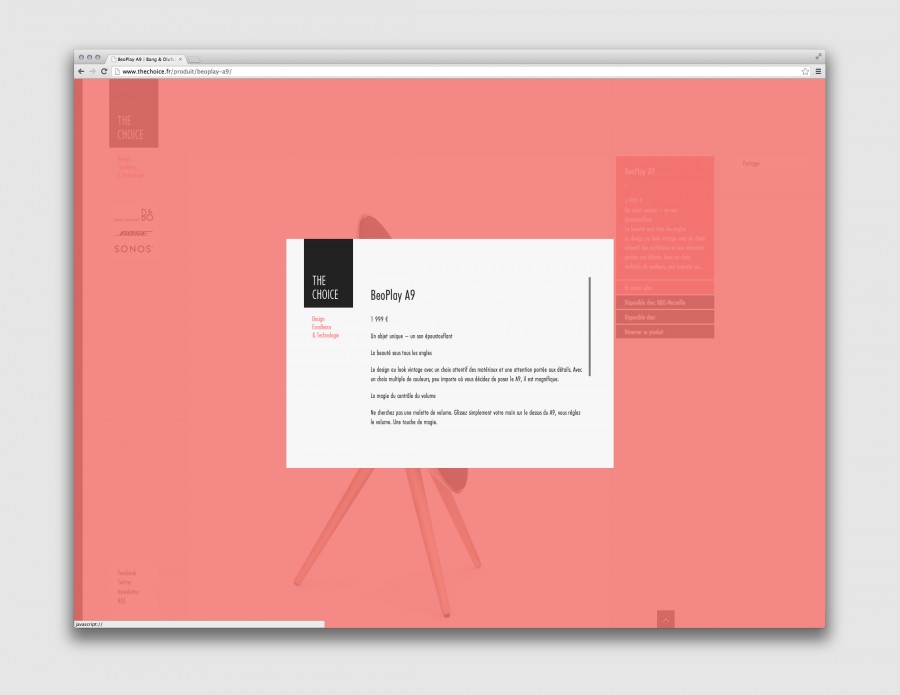This screenshot has height=695, width=900.
Task: Click the 'La beauté sous tous les angles' text
Action: 401,353
